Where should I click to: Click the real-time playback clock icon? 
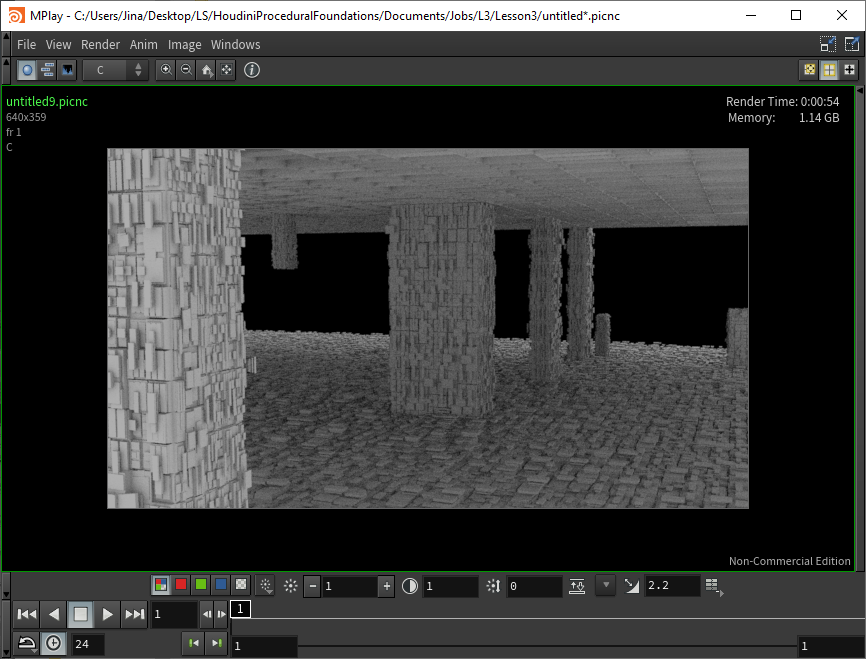point(53,644)
